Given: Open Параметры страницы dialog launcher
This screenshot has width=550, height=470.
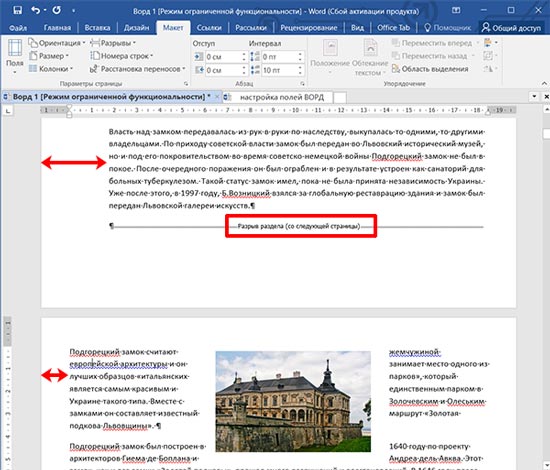Looking at the screenshot, I should (x=186, y=84).
